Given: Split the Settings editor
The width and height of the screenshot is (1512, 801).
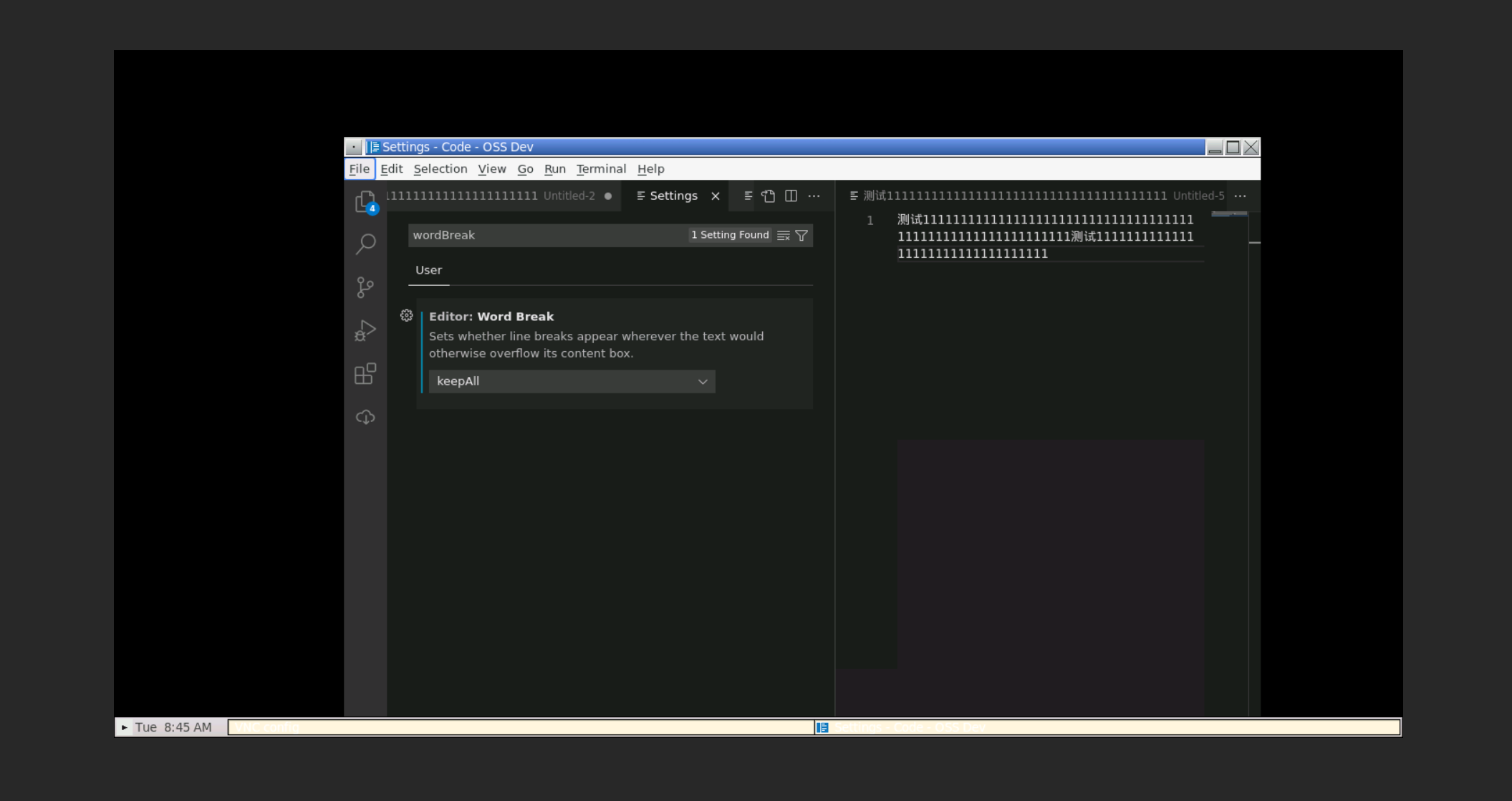Looking at the screenshot, I should pyautogui.click(x=791, y=195).
